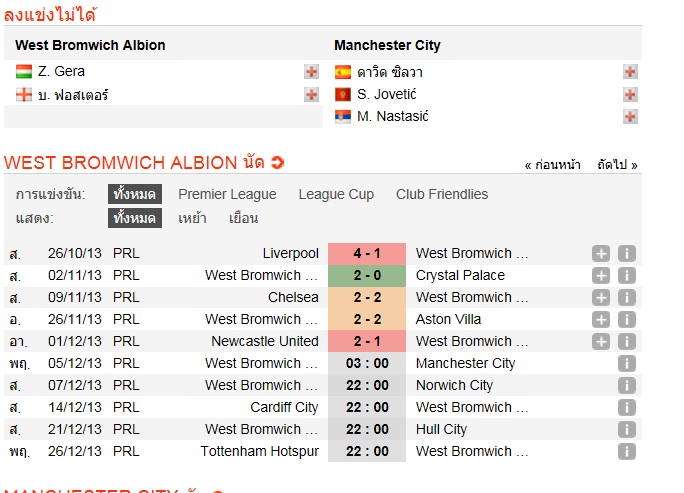Click the 4 - 1 score box
The height and width of the screenshot is (493, 684).
click(367, 254)
